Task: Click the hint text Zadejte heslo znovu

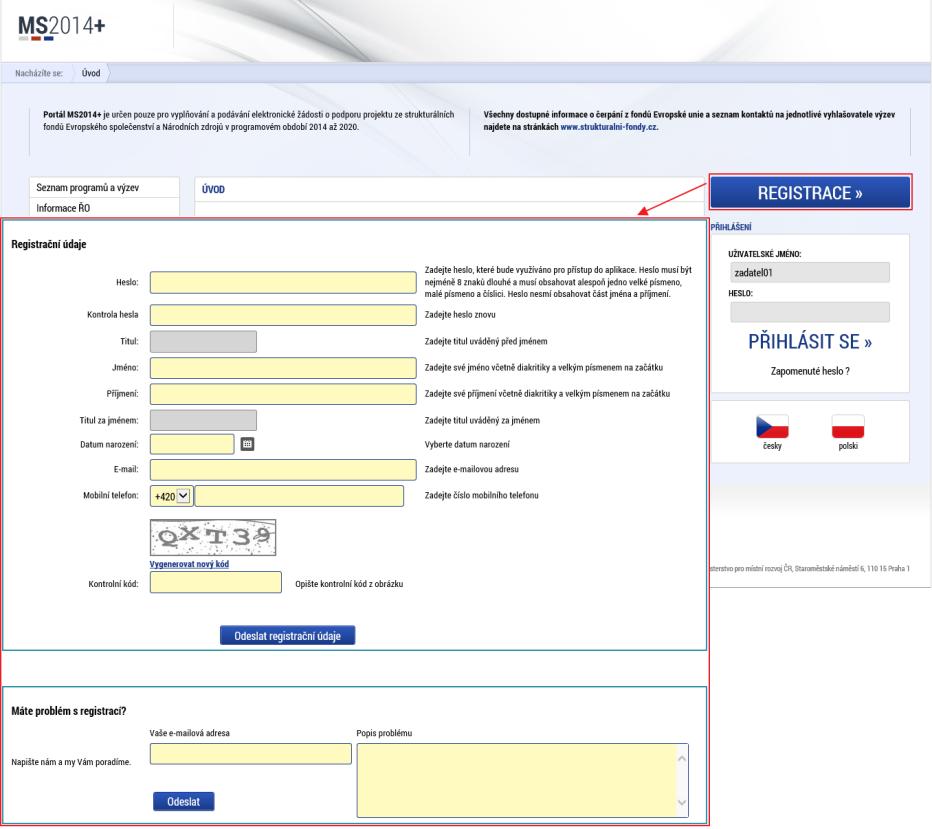Action: point(460,314)
